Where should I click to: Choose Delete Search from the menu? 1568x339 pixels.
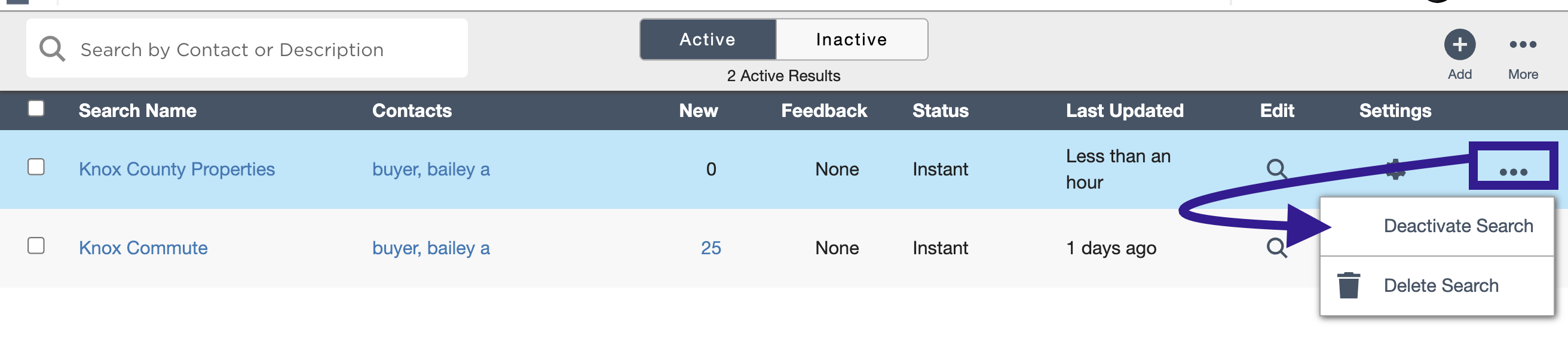pos(1440,285)
